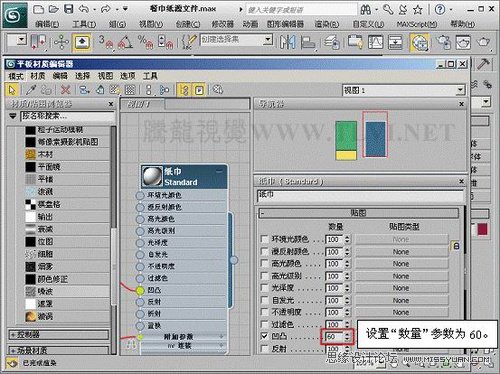This screenshot has height=374, width=500.
Task: Click the None map button for 高光颜色
Action: pos(402,264)
